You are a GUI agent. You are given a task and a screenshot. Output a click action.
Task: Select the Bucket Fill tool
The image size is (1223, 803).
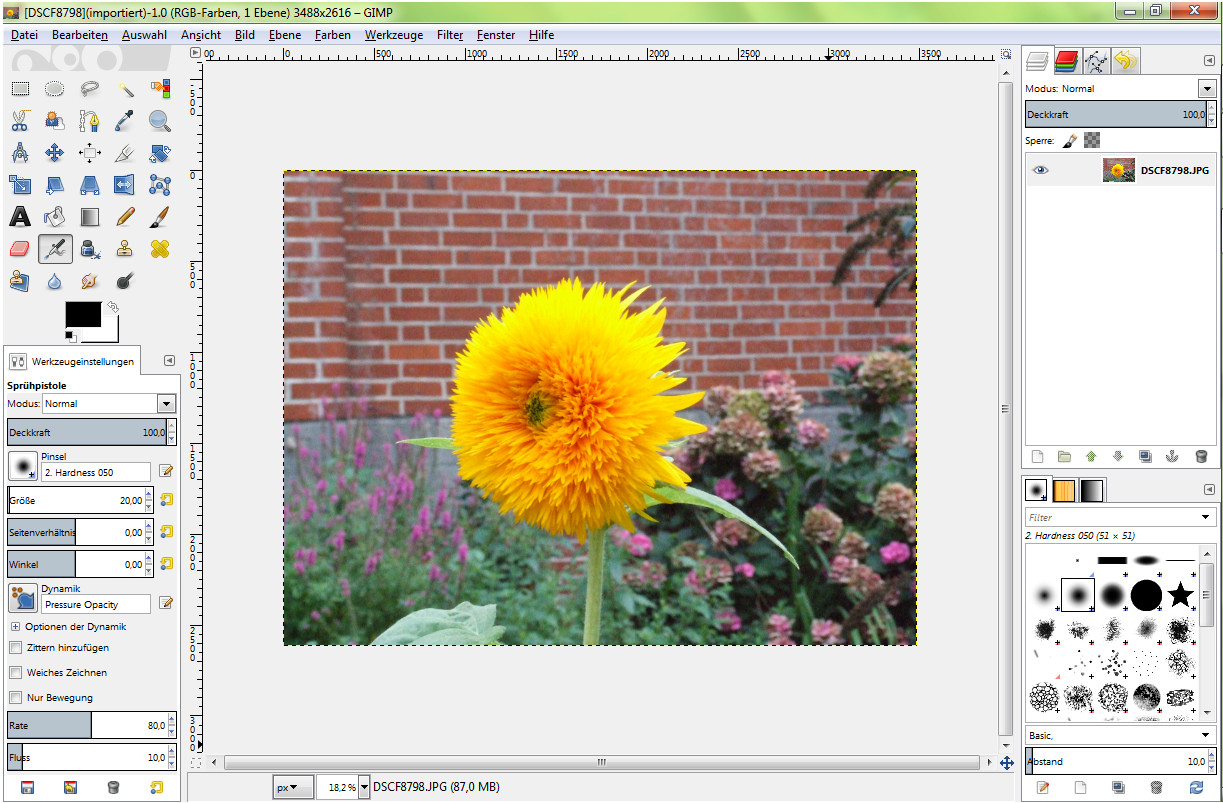tap(54, 216)
